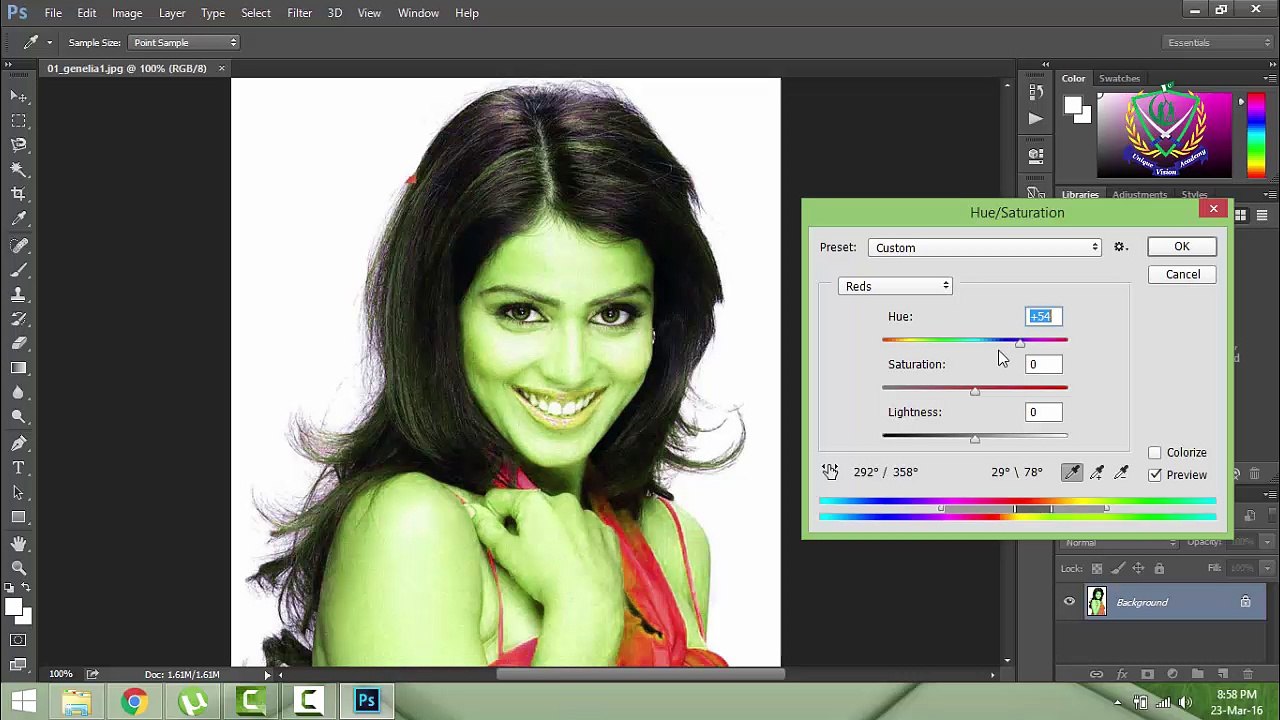Open the Sample Size Point Sample dropdown
Screen dimensions: 1280x720
[185, 42]
